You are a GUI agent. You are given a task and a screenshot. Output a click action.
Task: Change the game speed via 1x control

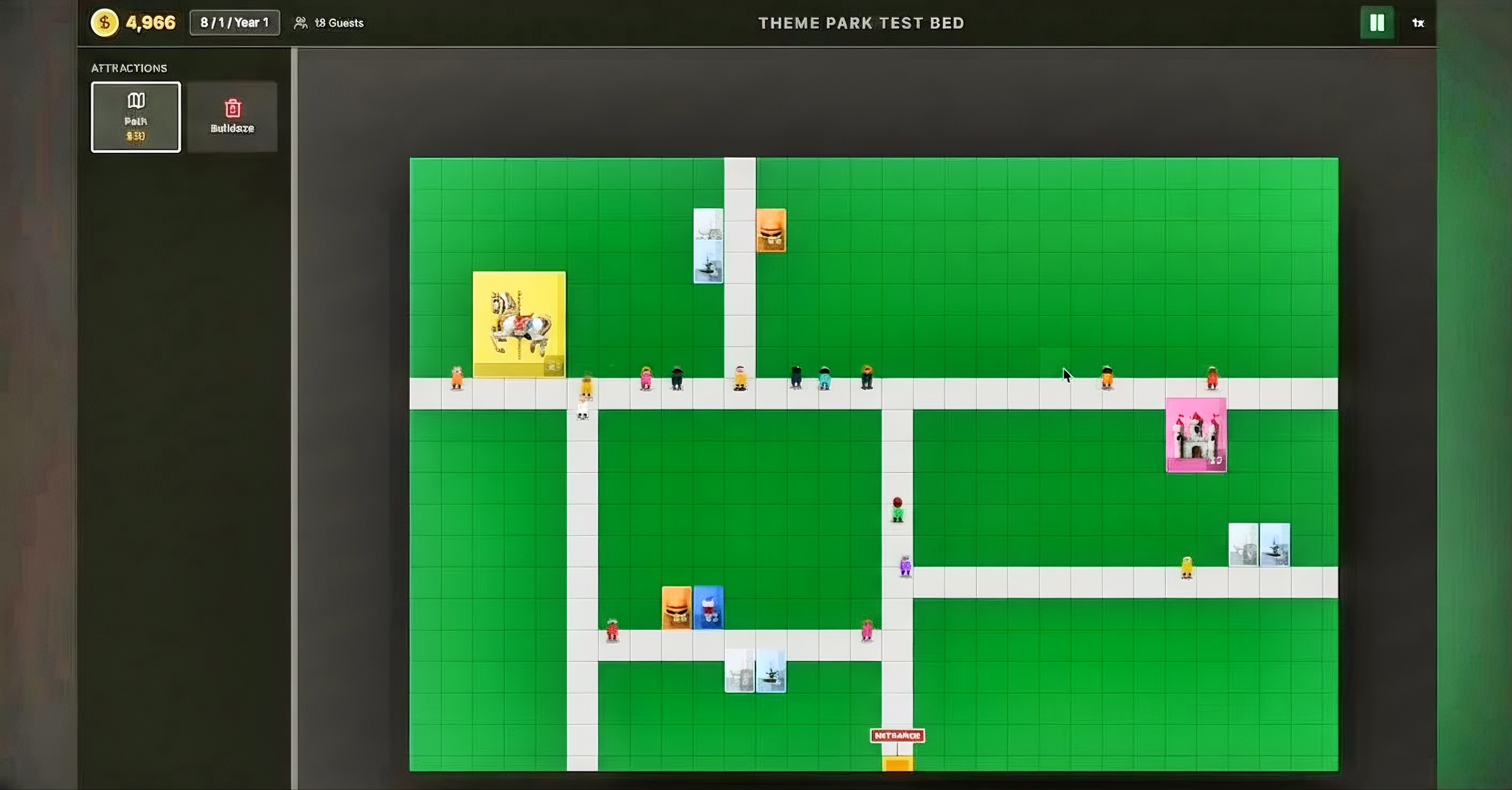coord(1418,23)
